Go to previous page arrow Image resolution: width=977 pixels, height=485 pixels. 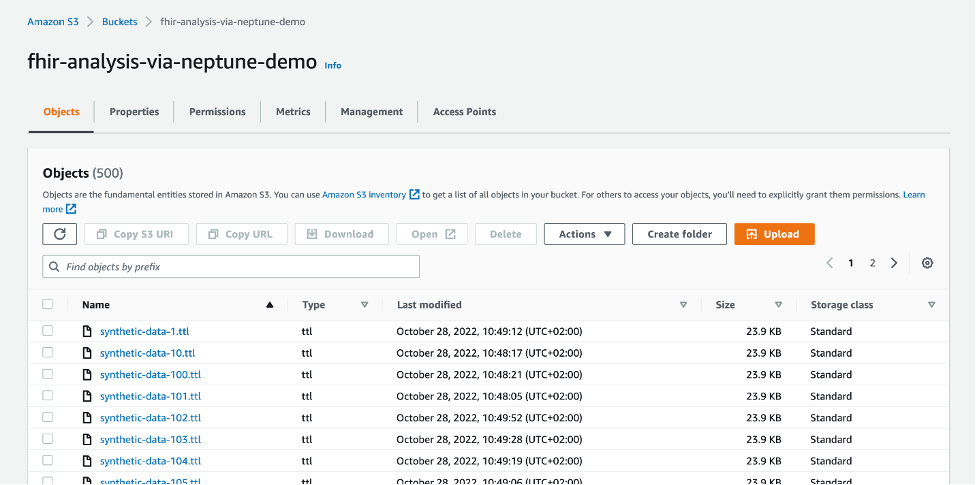[x=829, y=263]
